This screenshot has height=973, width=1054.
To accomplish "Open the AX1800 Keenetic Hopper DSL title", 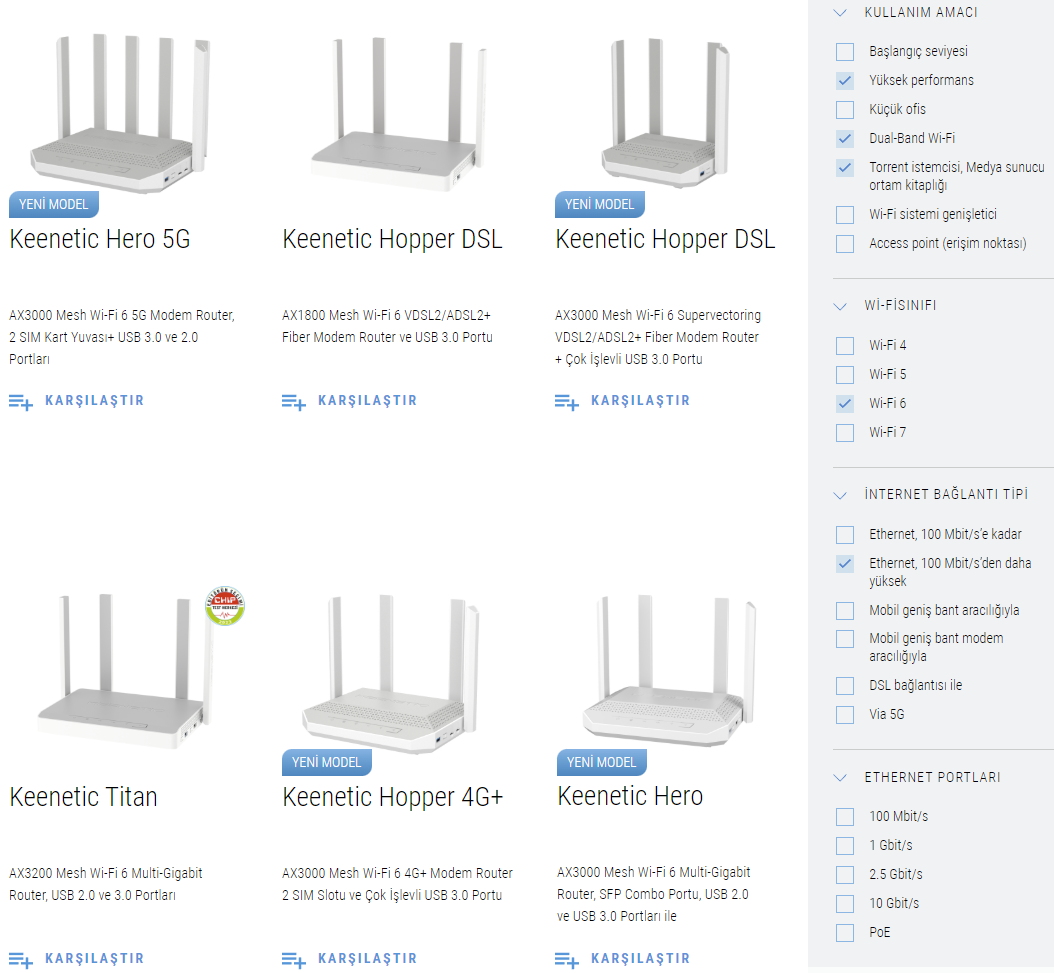I will click(x=393, y=239).
